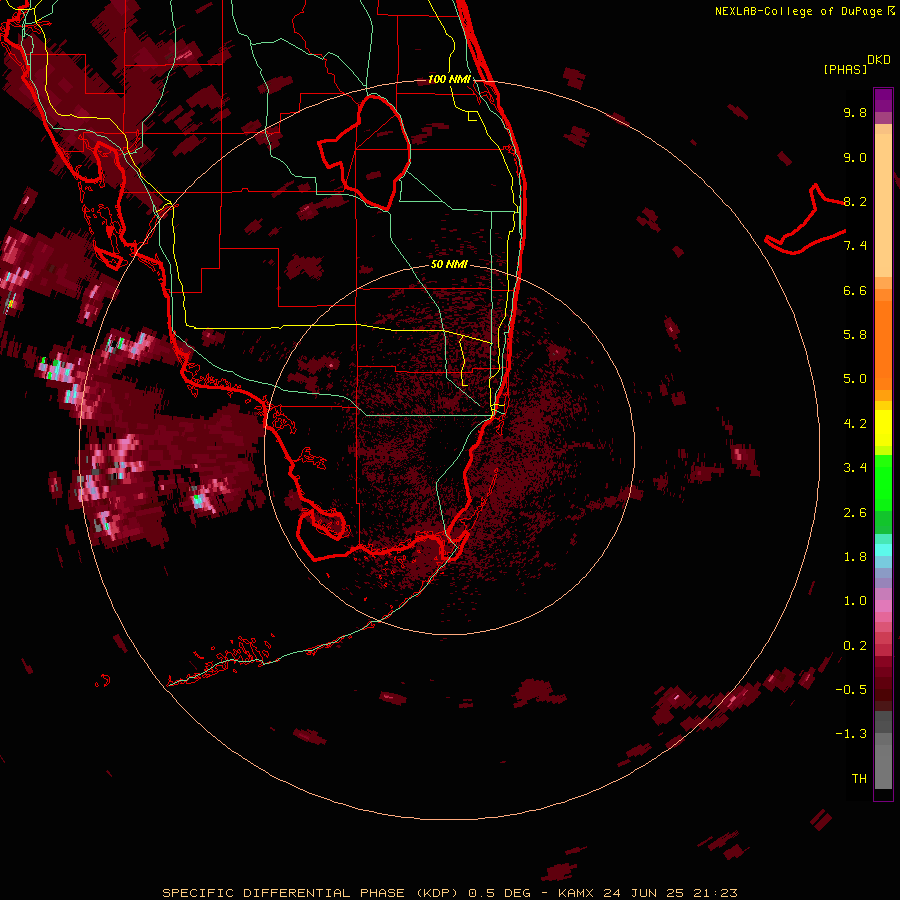Click the -1.3 value on the color scale

(851, 734)
